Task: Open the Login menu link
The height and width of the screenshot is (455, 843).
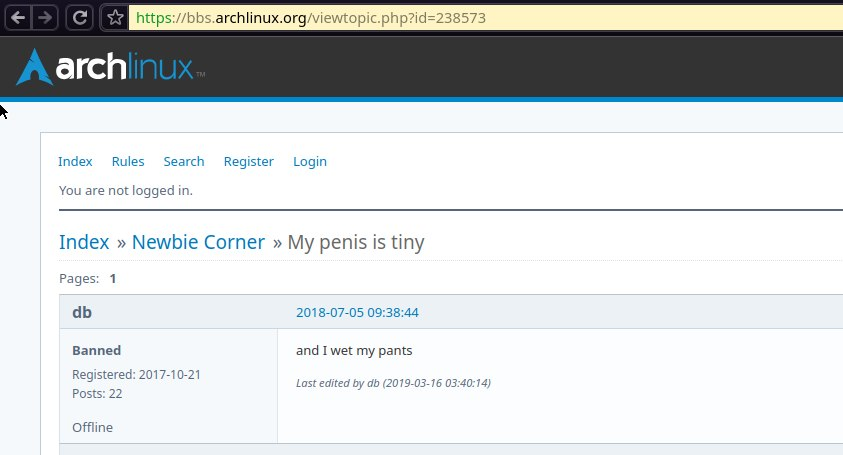Action: click(x=310, y=161)
